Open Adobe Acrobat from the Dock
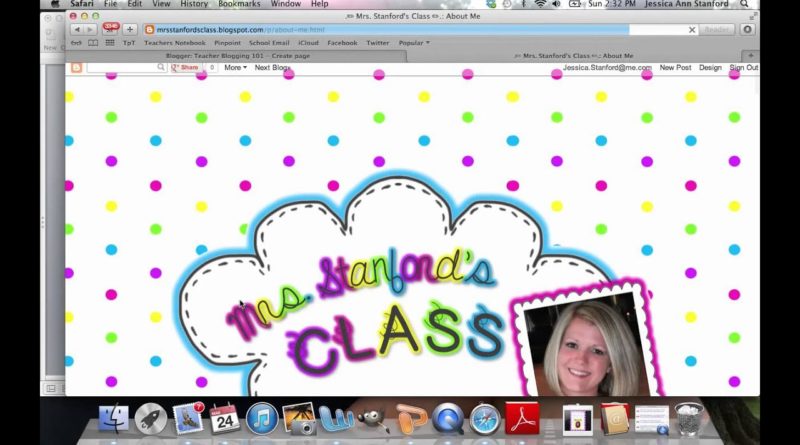The width and height of the screenshot is (800, 445). point(522,419)
